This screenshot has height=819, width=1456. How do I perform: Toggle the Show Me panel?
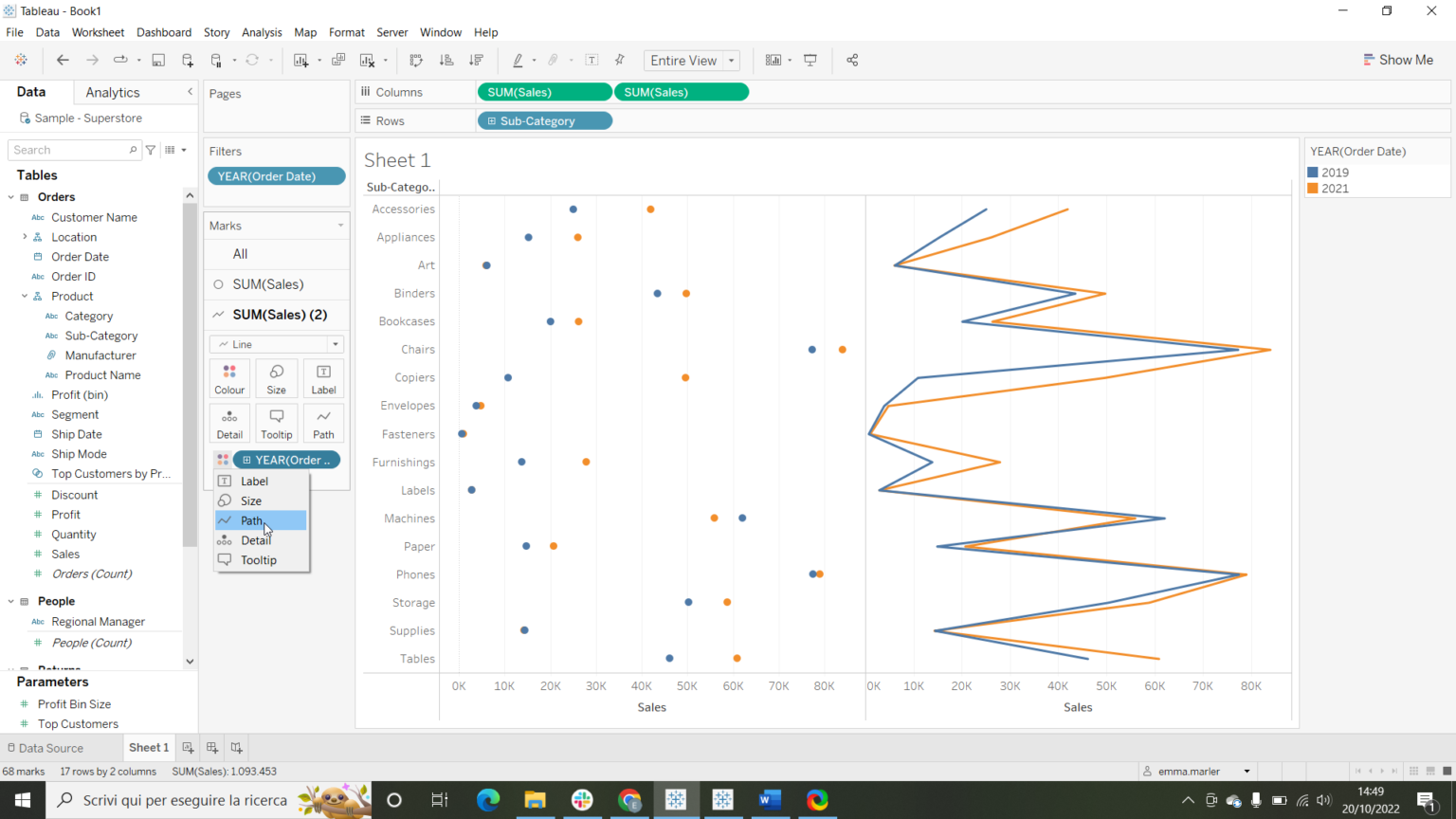click(1399, 59)
